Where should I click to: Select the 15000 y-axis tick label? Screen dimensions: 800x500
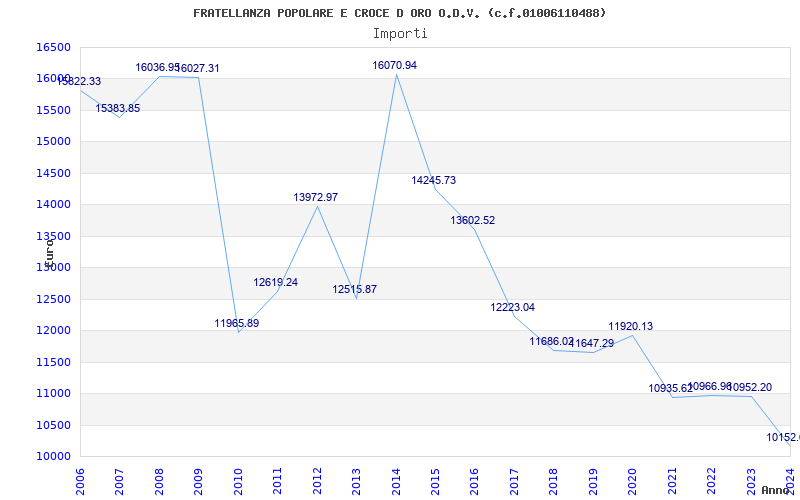click(53, 141)
